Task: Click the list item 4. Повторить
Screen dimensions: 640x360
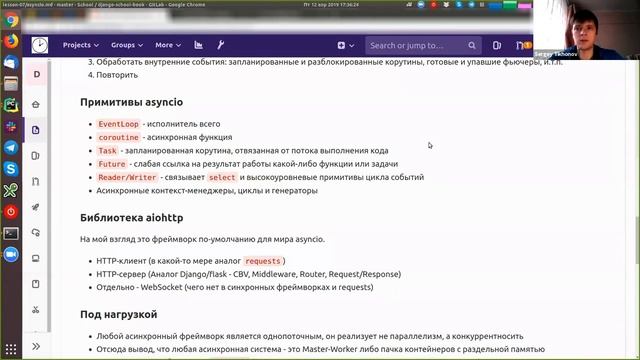Action: click(x=113, y=75)
